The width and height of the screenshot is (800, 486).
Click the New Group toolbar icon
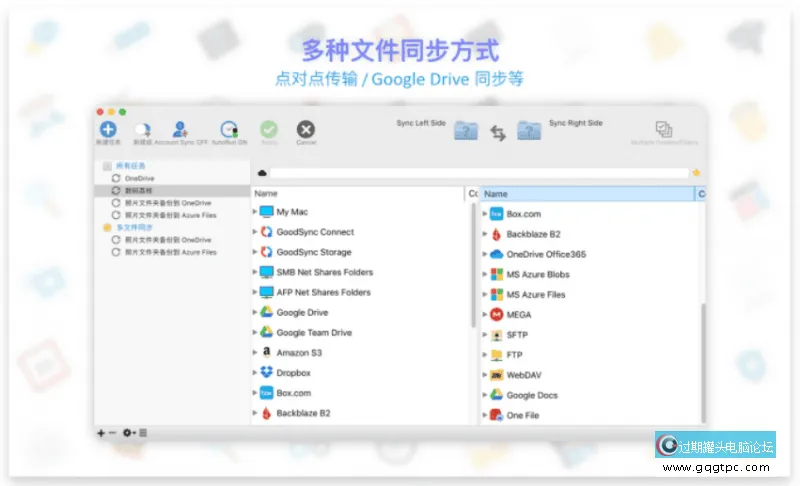coord(142,130)
